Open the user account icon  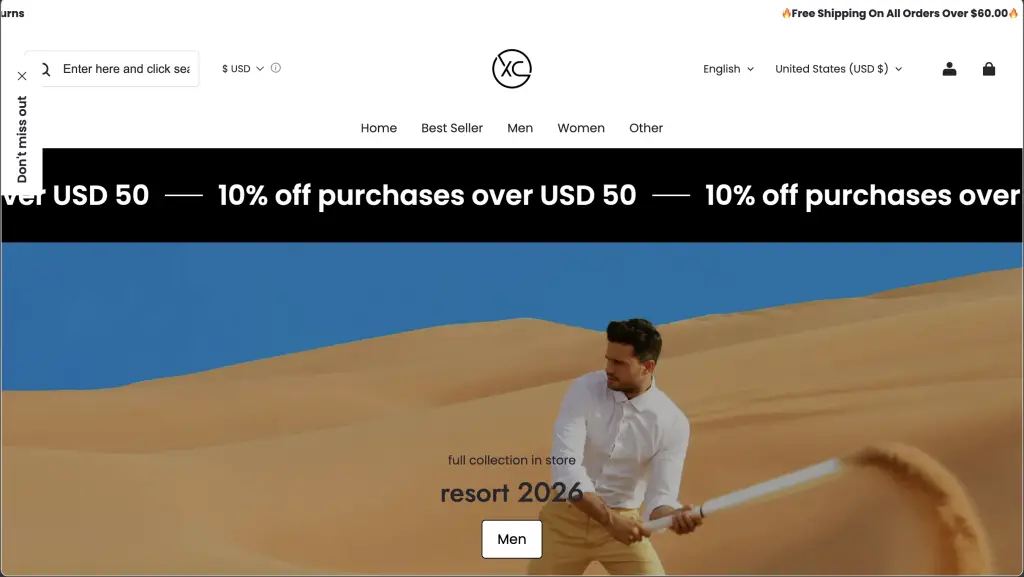pos(949,69)
